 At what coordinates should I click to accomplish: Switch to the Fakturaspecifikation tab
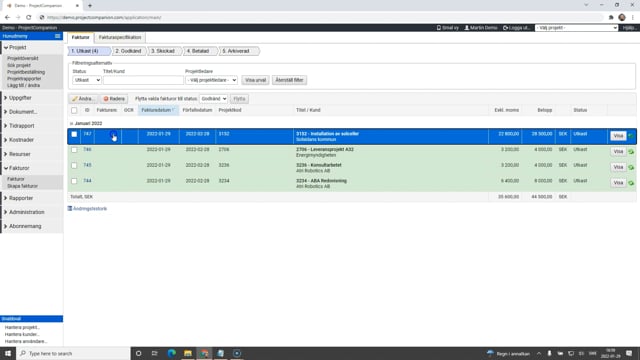(120, 37)
